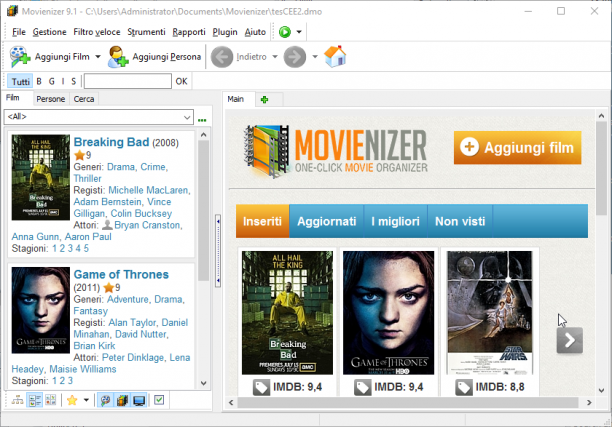Open the Indietro history dropdown arrow
The image size is (612, 427).
(275, 57)
